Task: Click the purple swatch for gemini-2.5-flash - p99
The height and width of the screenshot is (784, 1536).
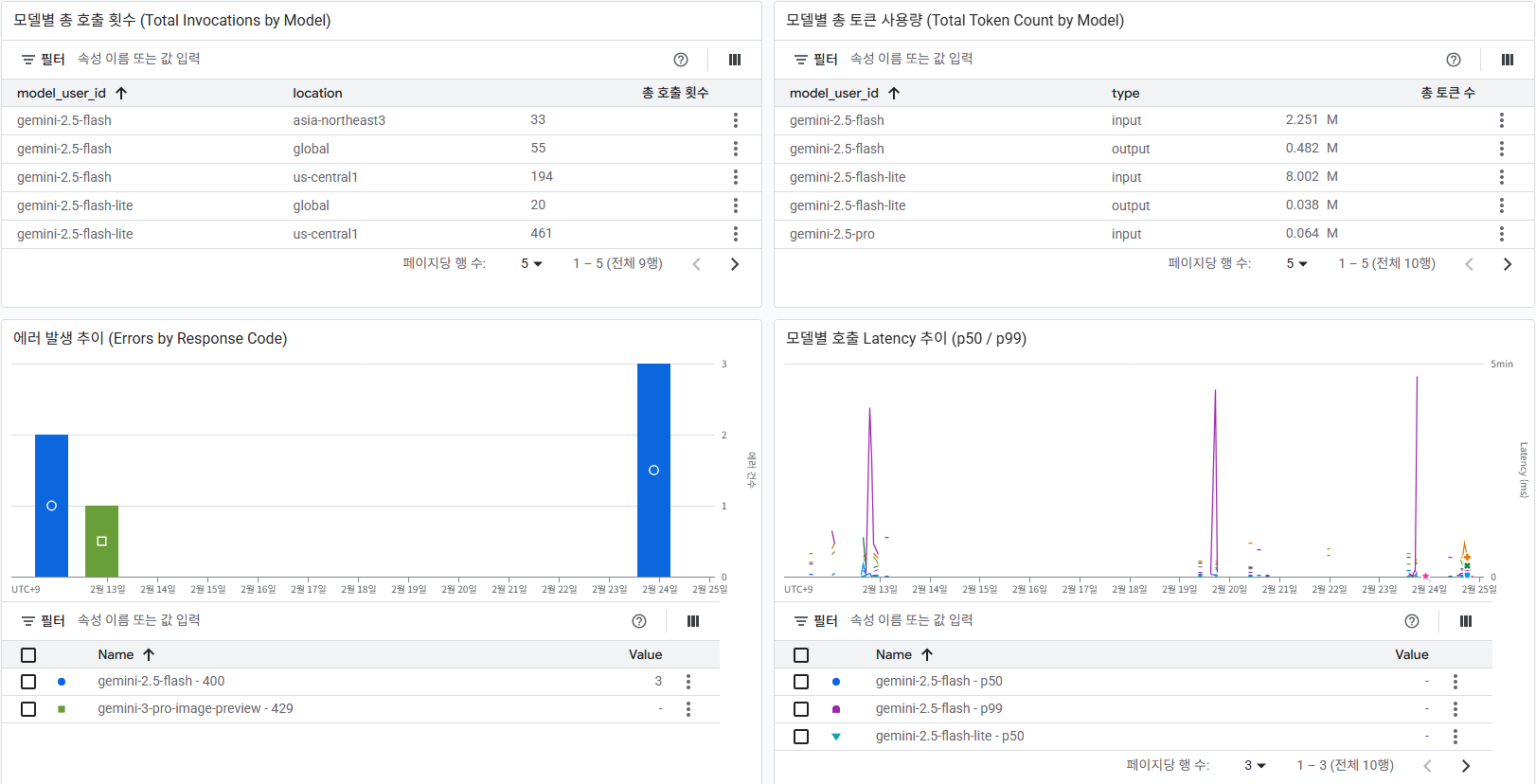Action: (x=836, y=709)
